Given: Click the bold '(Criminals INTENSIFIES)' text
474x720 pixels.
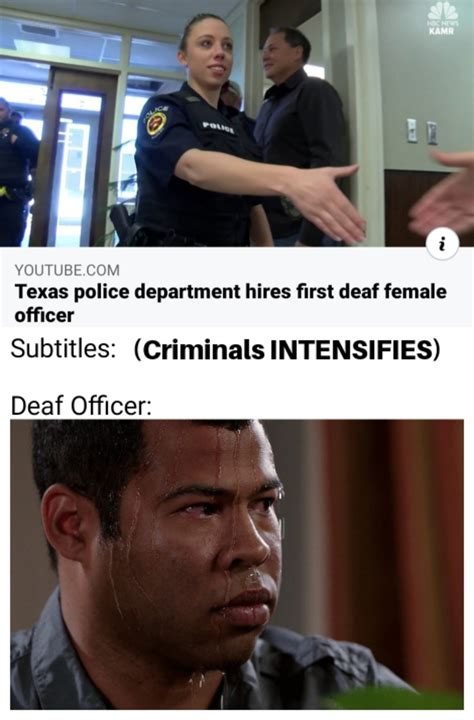Looking at the screenshot, I should click(287, 350).
